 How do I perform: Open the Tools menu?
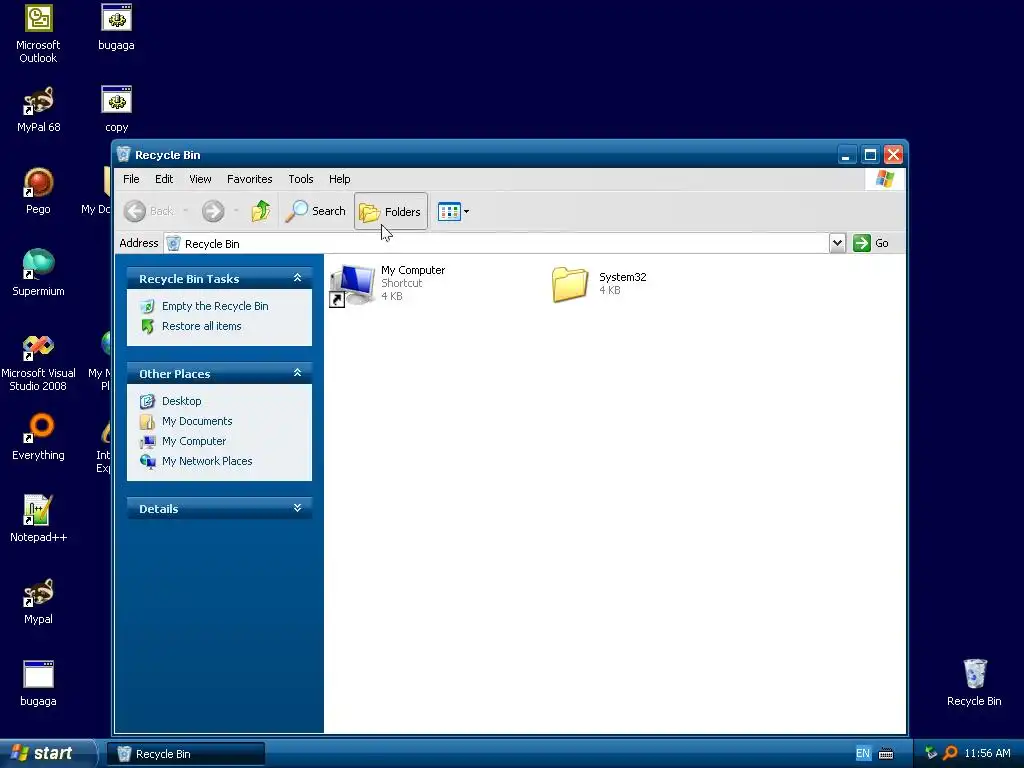click(301, 179)
